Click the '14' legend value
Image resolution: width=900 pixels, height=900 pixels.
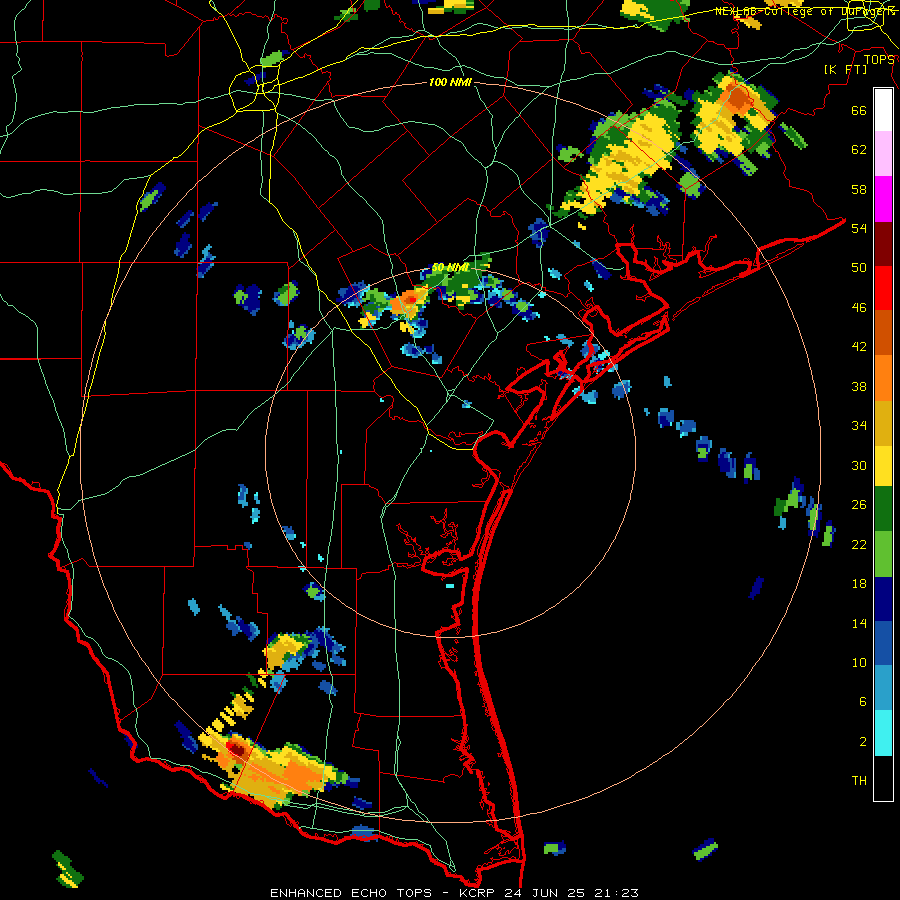coord(859,623)
